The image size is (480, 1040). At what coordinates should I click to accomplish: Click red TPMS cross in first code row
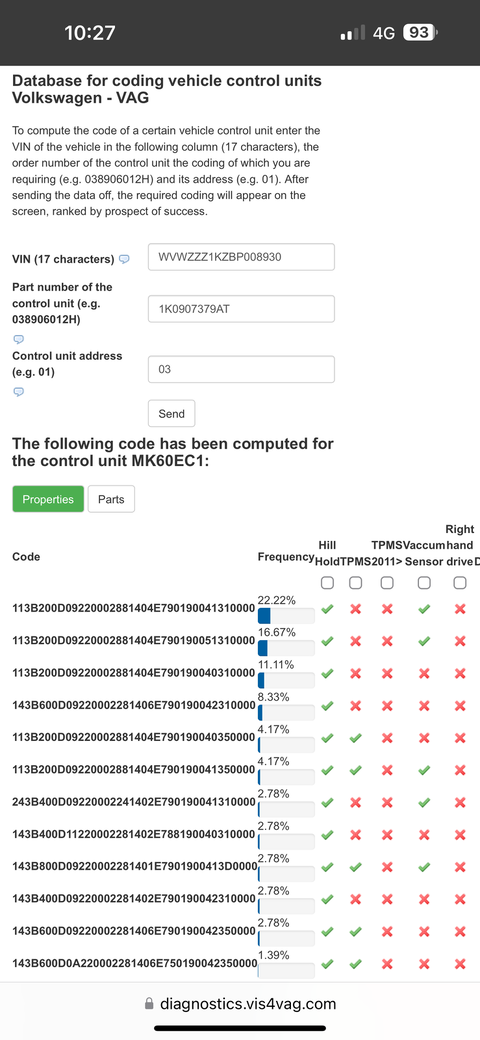pos(355,609)
